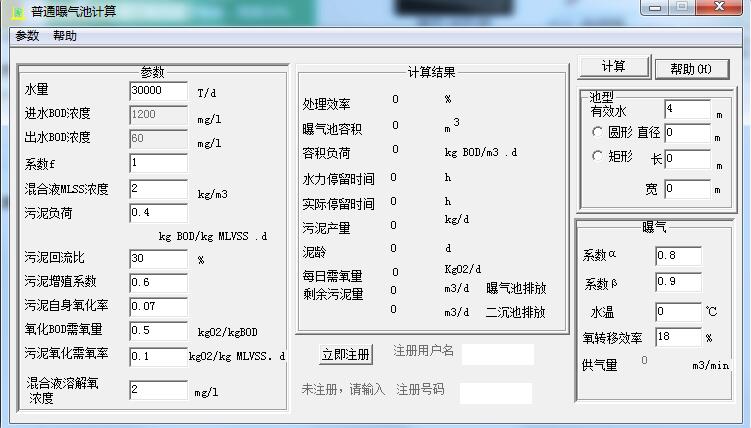Click the 剩余污泥量 result label
751x428 pixels.
point(333,294)
